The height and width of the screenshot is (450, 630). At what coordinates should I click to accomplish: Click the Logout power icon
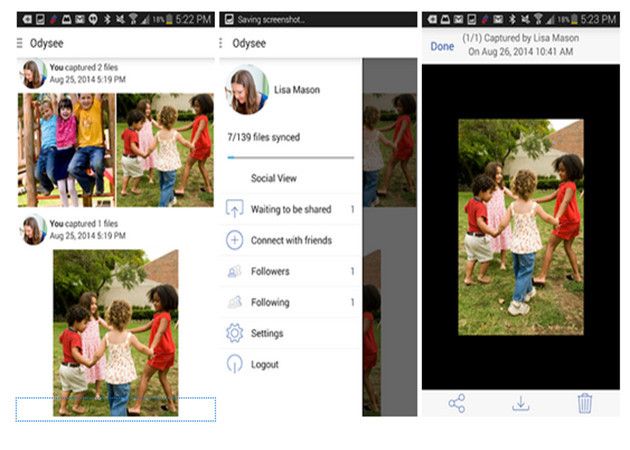point(235,364)
